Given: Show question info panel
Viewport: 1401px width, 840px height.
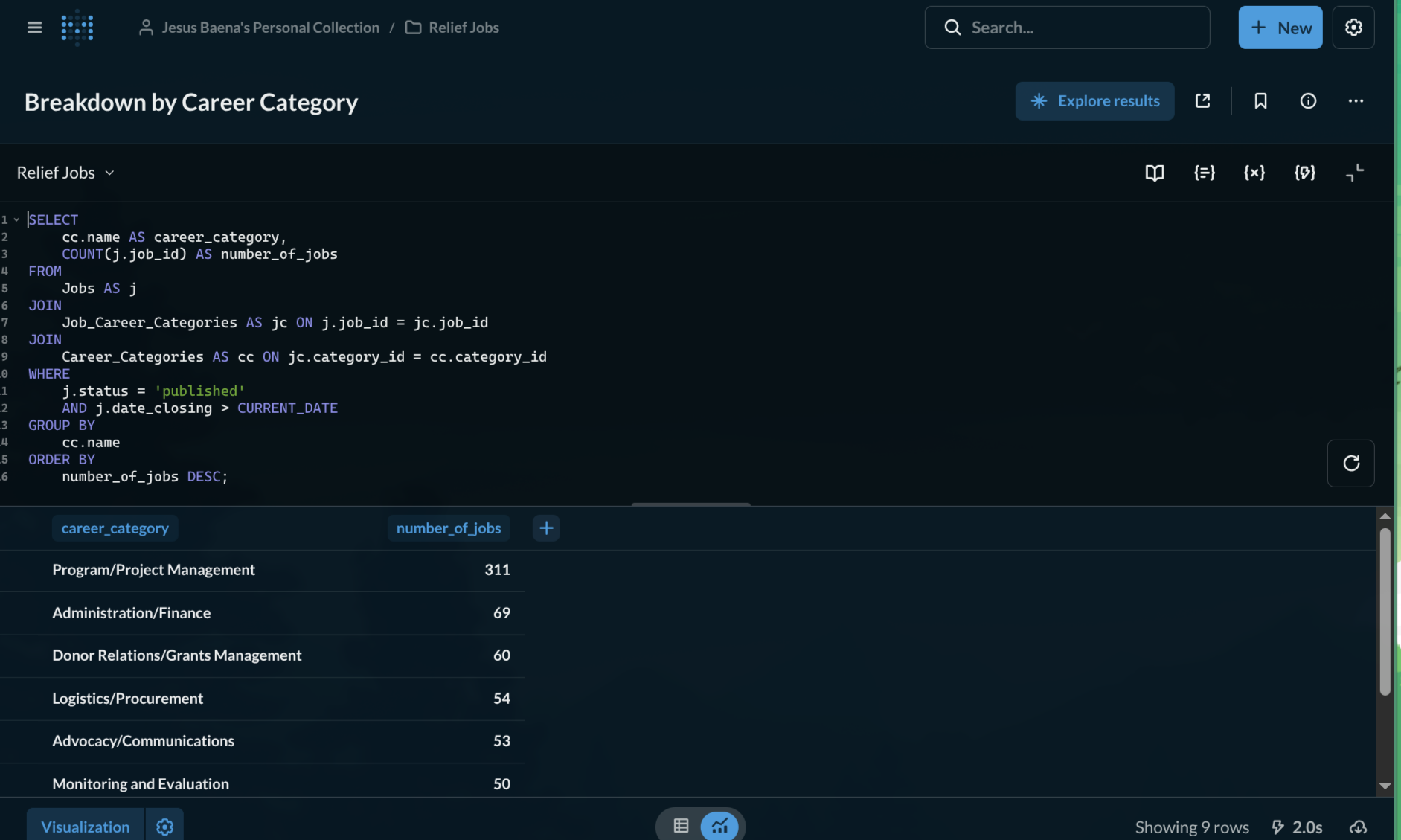Looking at the screenshot, I should (x=1308, y=101).
